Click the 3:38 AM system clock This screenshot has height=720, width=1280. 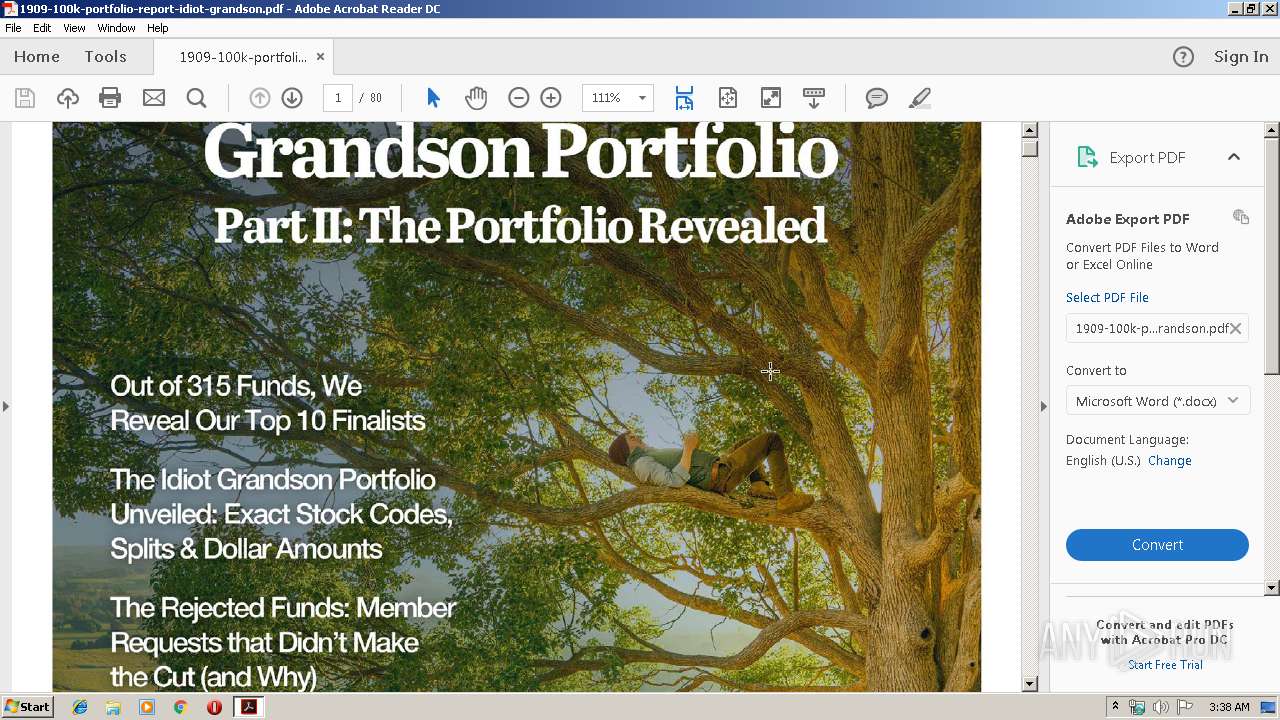[1229, 707]
